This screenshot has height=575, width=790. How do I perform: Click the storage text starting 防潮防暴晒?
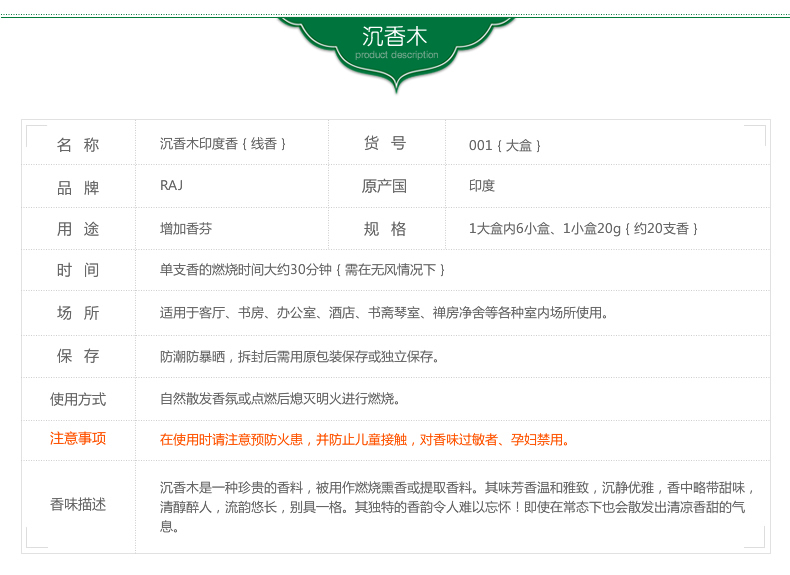[x=300, y=357]
